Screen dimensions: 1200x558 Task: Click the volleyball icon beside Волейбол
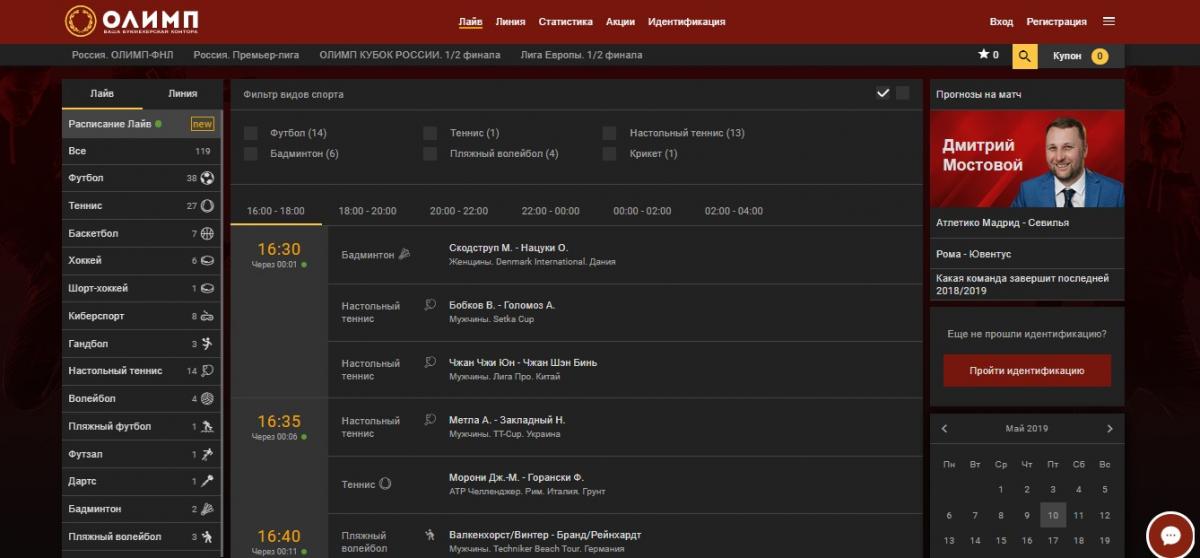pos(207,398)
